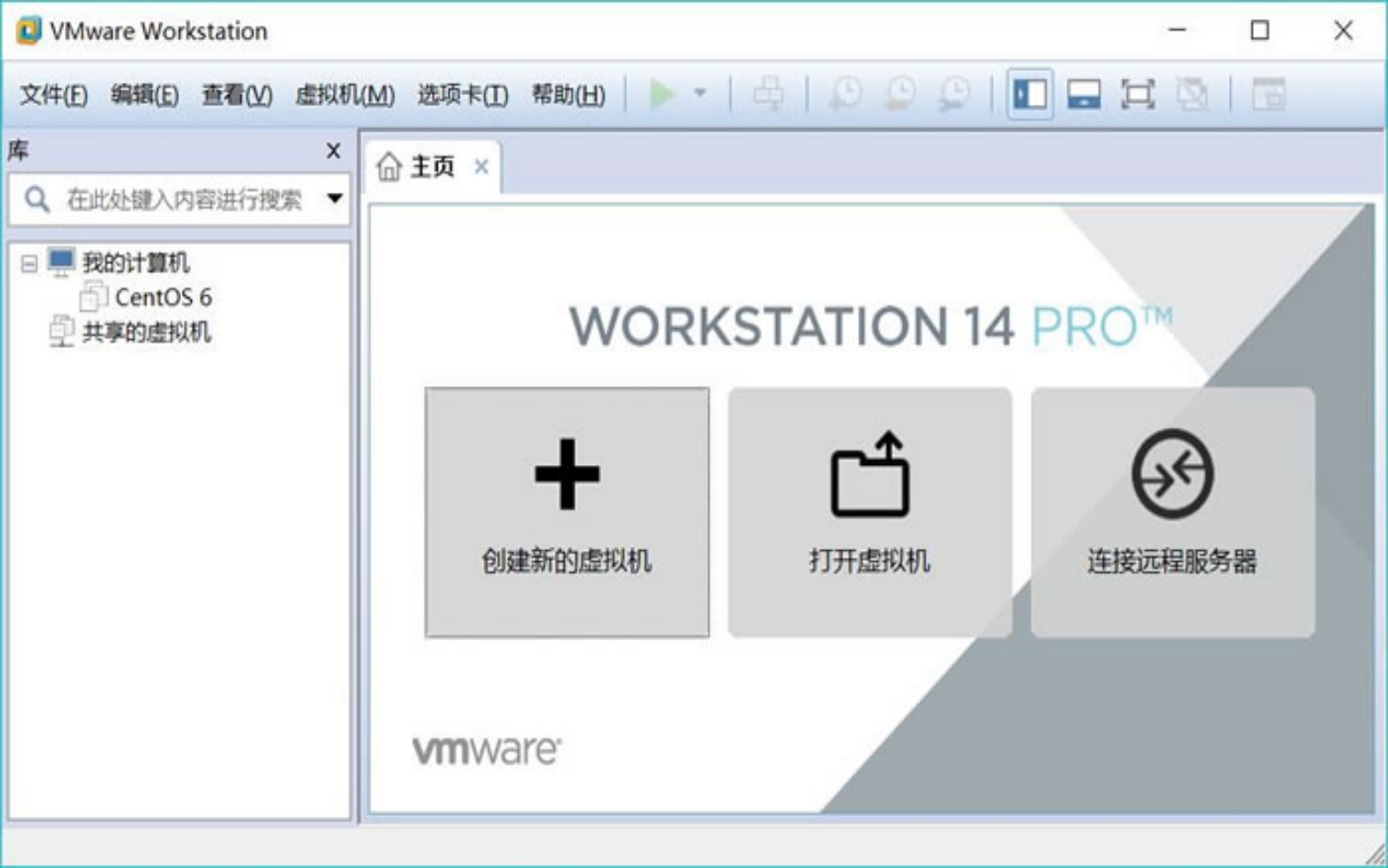Click the VMware Workstation title bar icon
This screenshot has width=1388, height=868.
pyautogui.click(x=28, y=30)
